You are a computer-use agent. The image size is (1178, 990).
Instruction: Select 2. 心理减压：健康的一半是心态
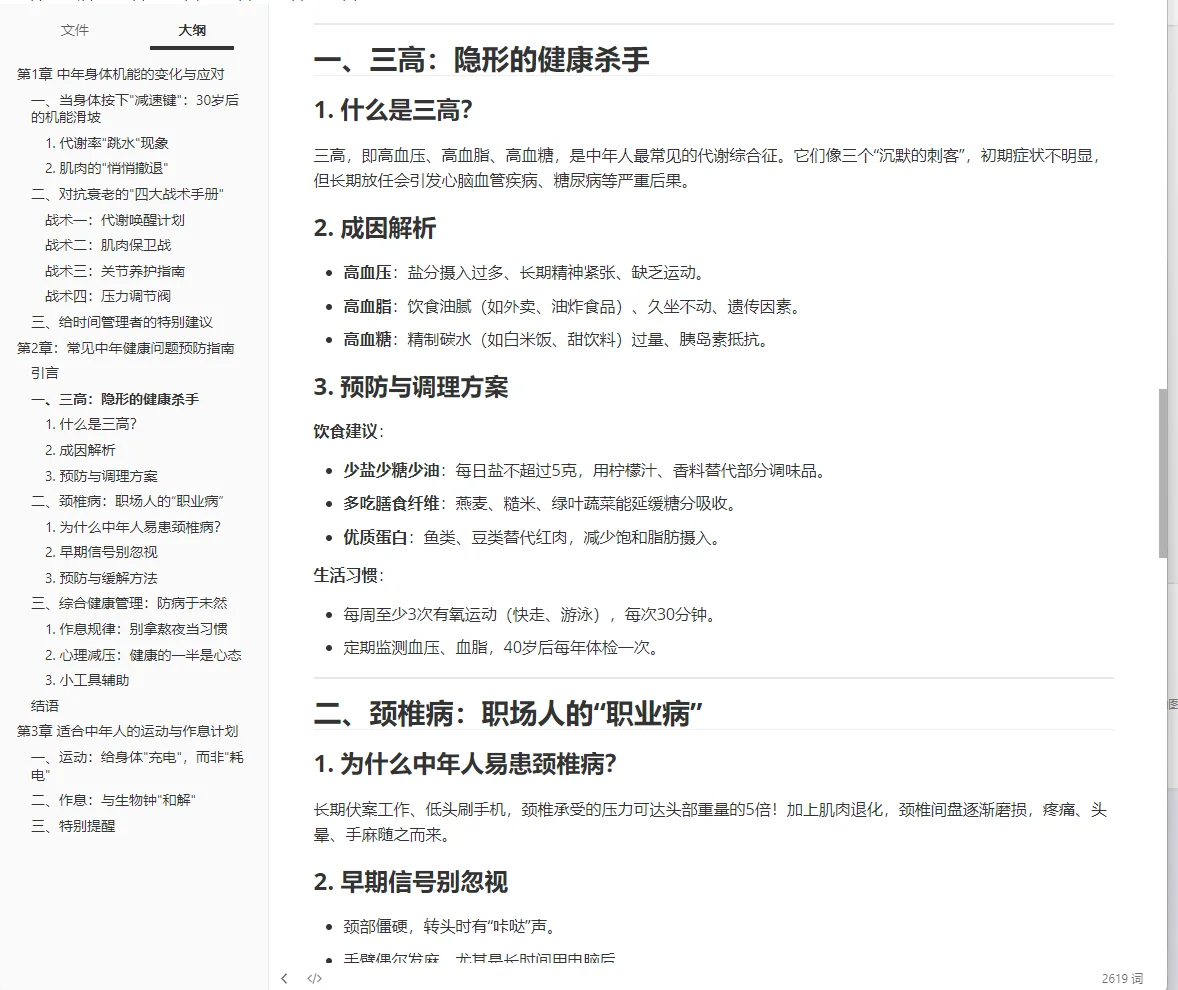pyautogui.click(x=143, y=655)
